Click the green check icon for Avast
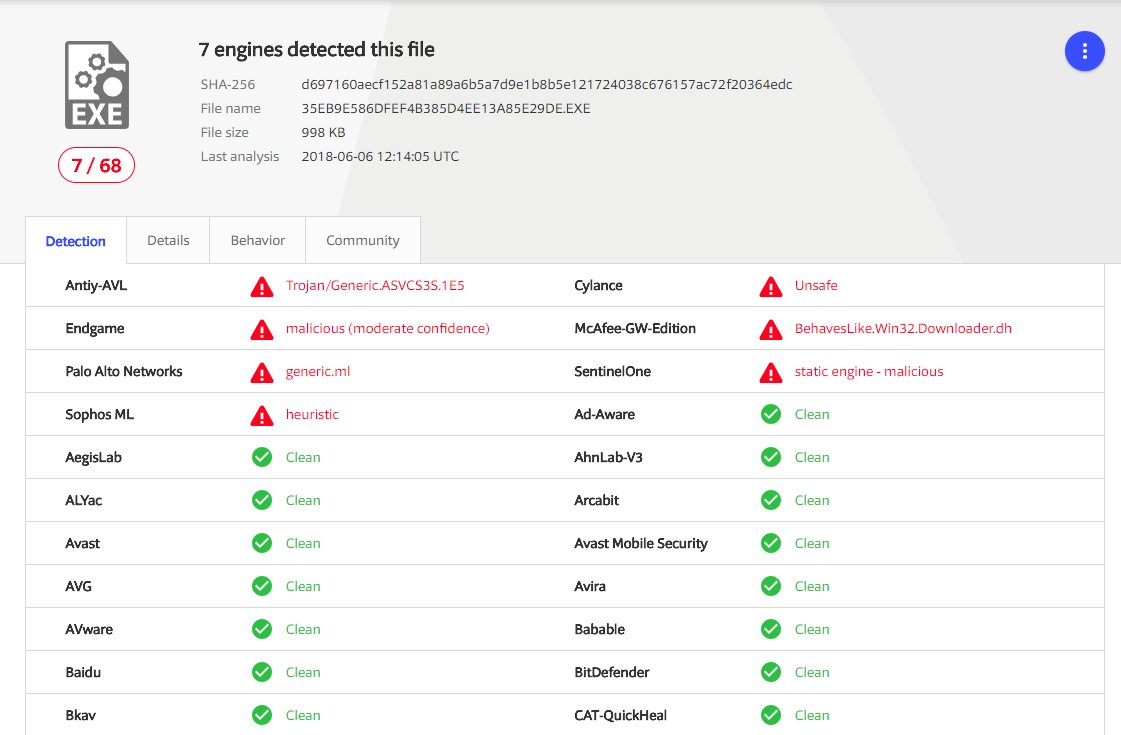Viewport: 1121px width, 735px height. tap(262, 543)
